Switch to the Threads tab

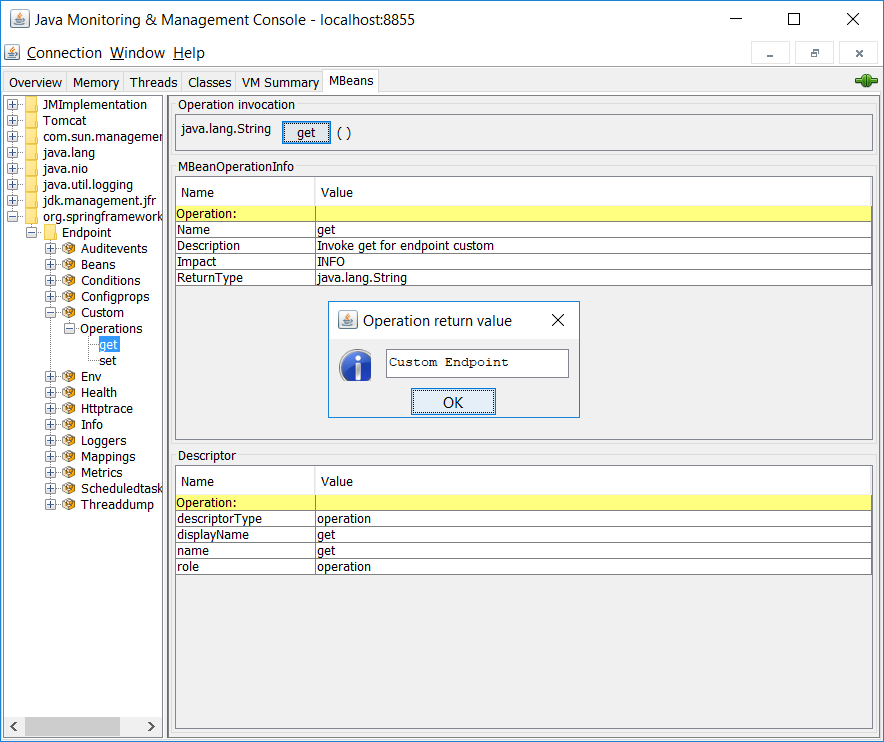(153, 83)
